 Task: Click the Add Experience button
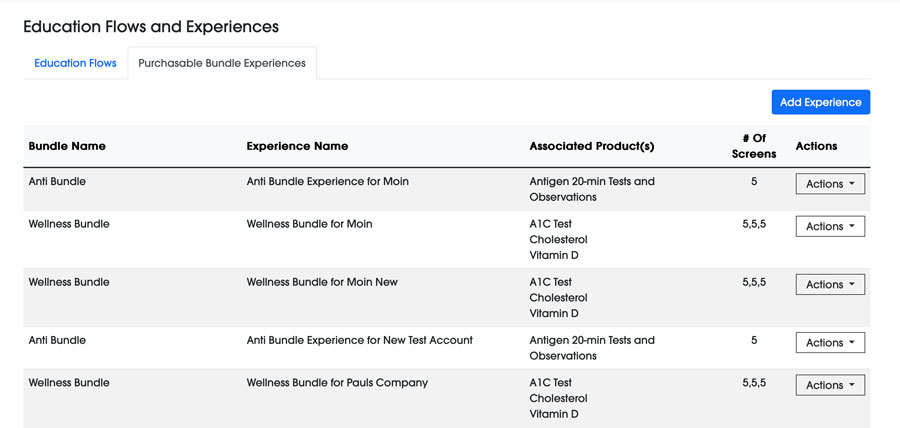(820, 102)
